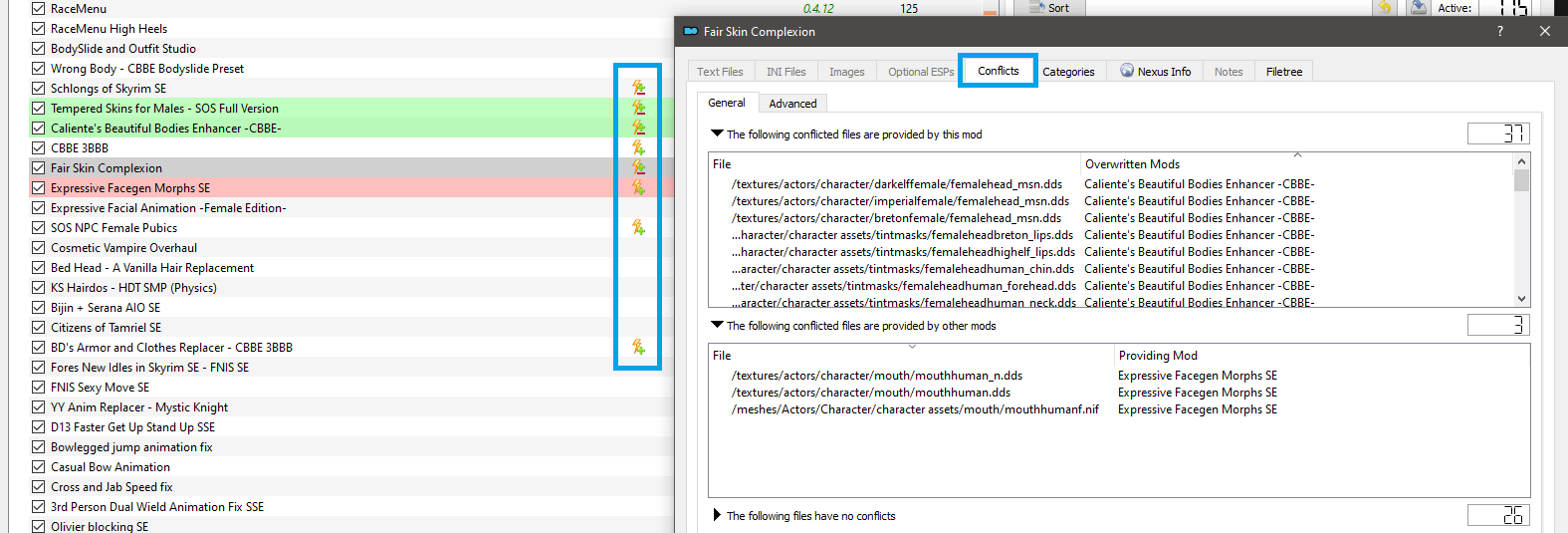This screenshot has height=533, width=1568.
Task: Open the Categories tab
Action: point(1068,72)
